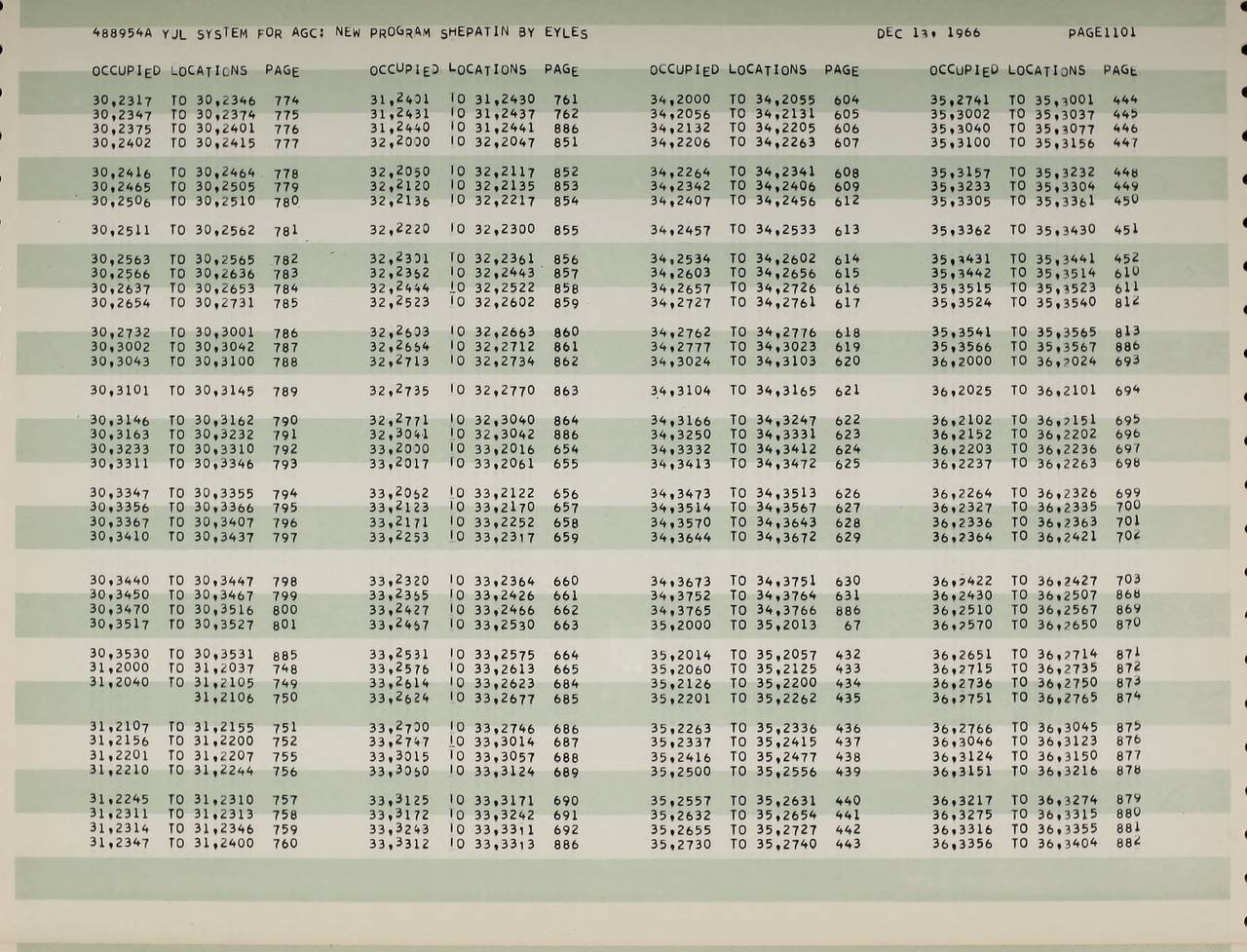This screenshot has height=952, width=1247.
Task: Select page number '654'
Action: point(566,450)
